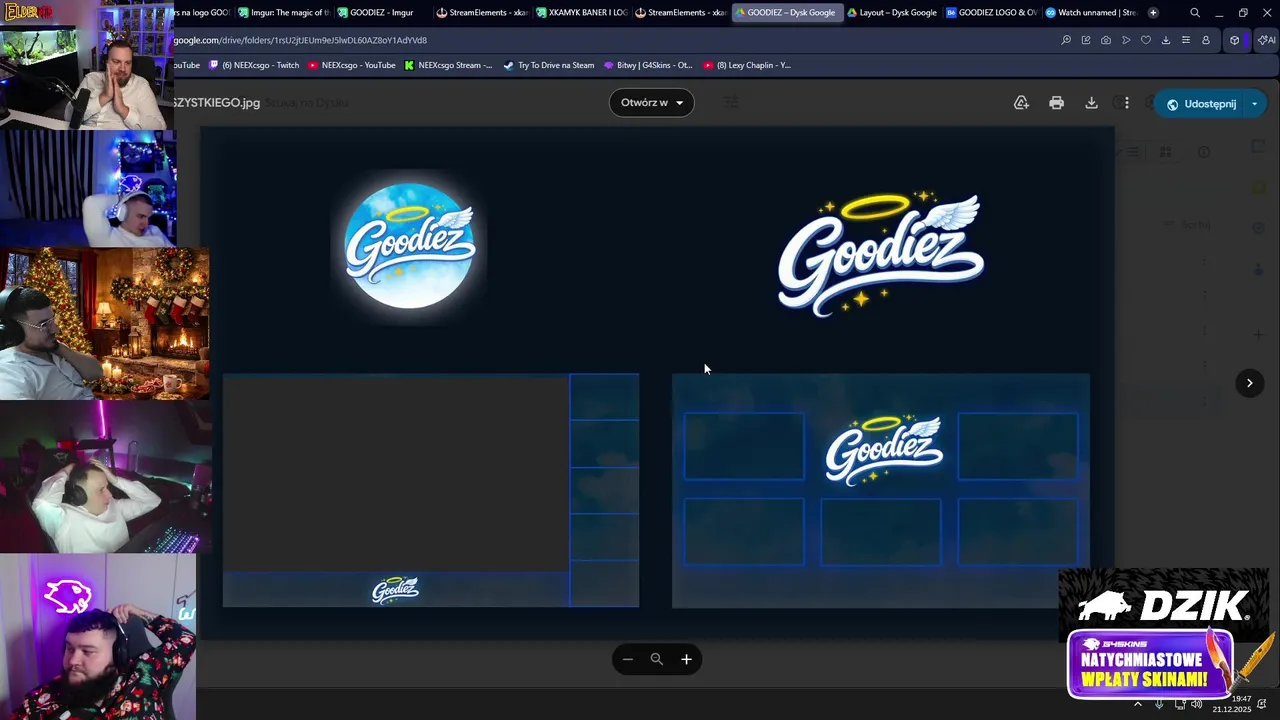Zoom out with the minus button
1280x720 pixels.
(627, 659)
